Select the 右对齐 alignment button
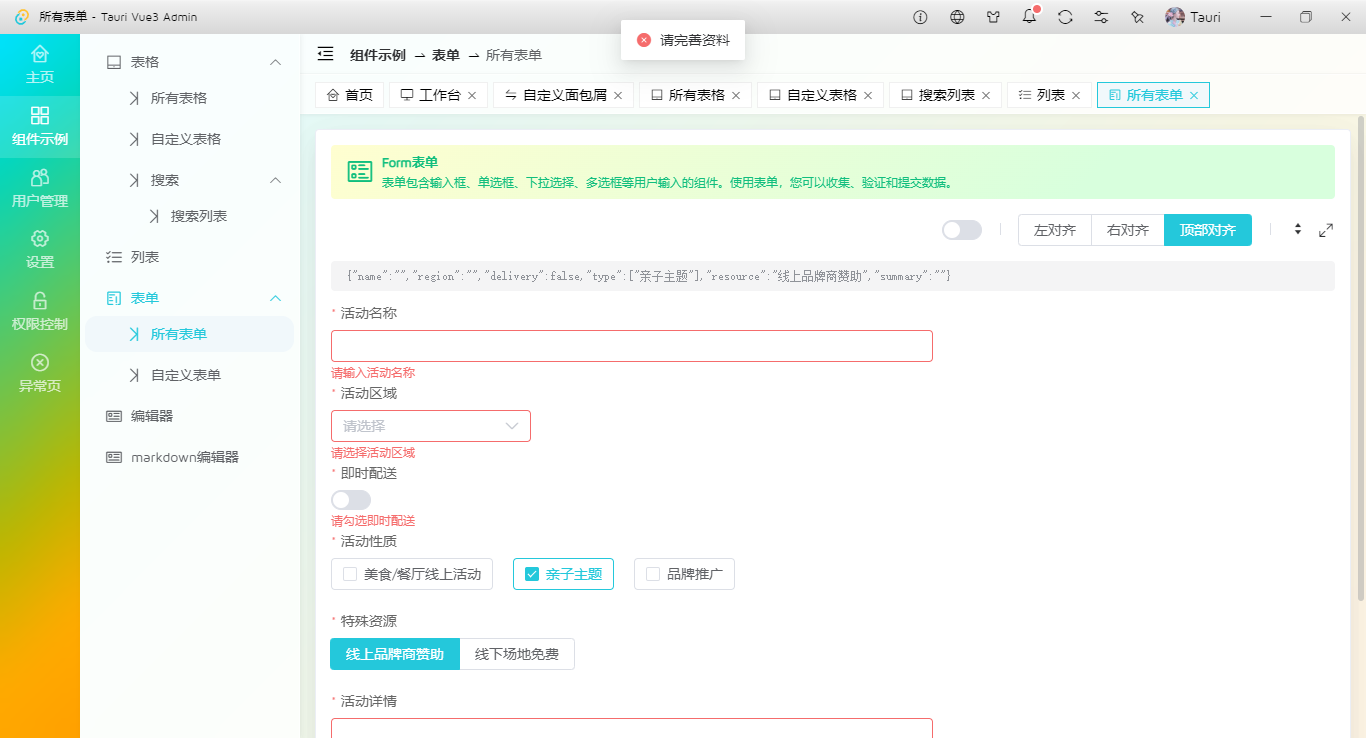This screenshot has width=1366, height=738. click(x=1127, y=230)
